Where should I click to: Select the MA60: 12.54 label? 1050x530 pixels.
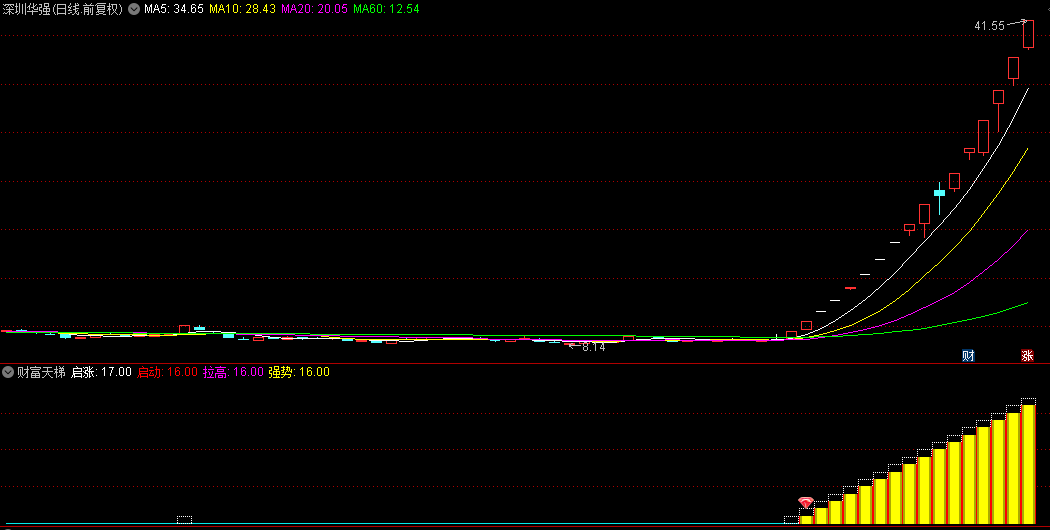386,9
